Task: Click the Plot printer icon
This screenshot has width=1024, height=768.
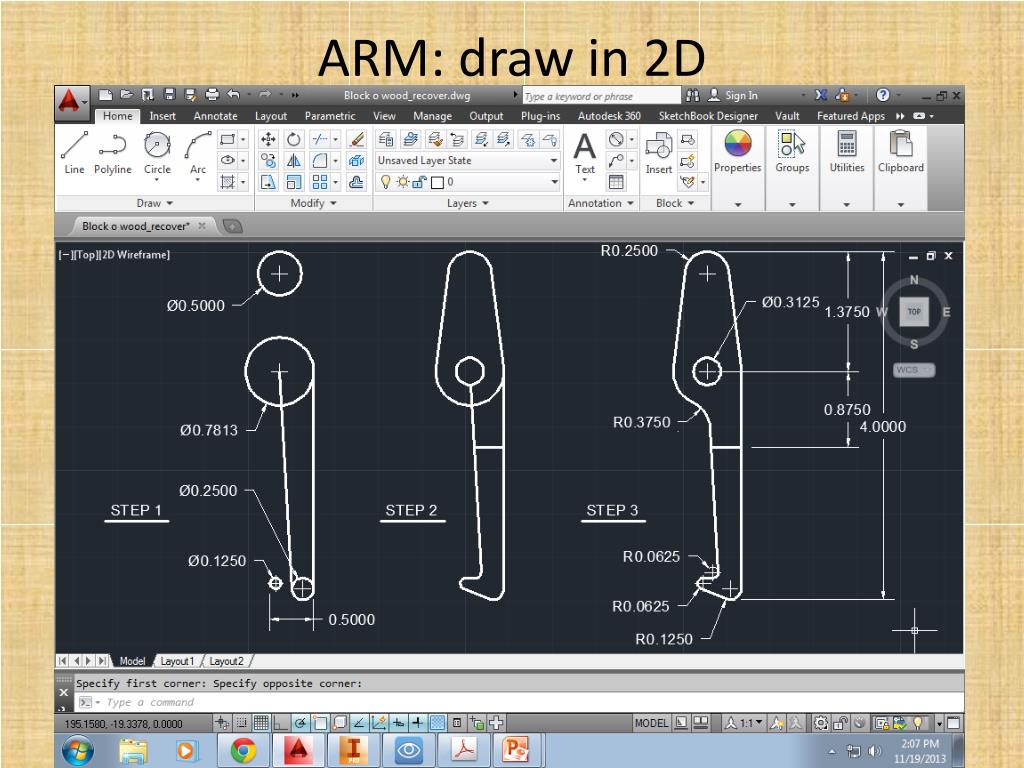Action: point(212,95)
